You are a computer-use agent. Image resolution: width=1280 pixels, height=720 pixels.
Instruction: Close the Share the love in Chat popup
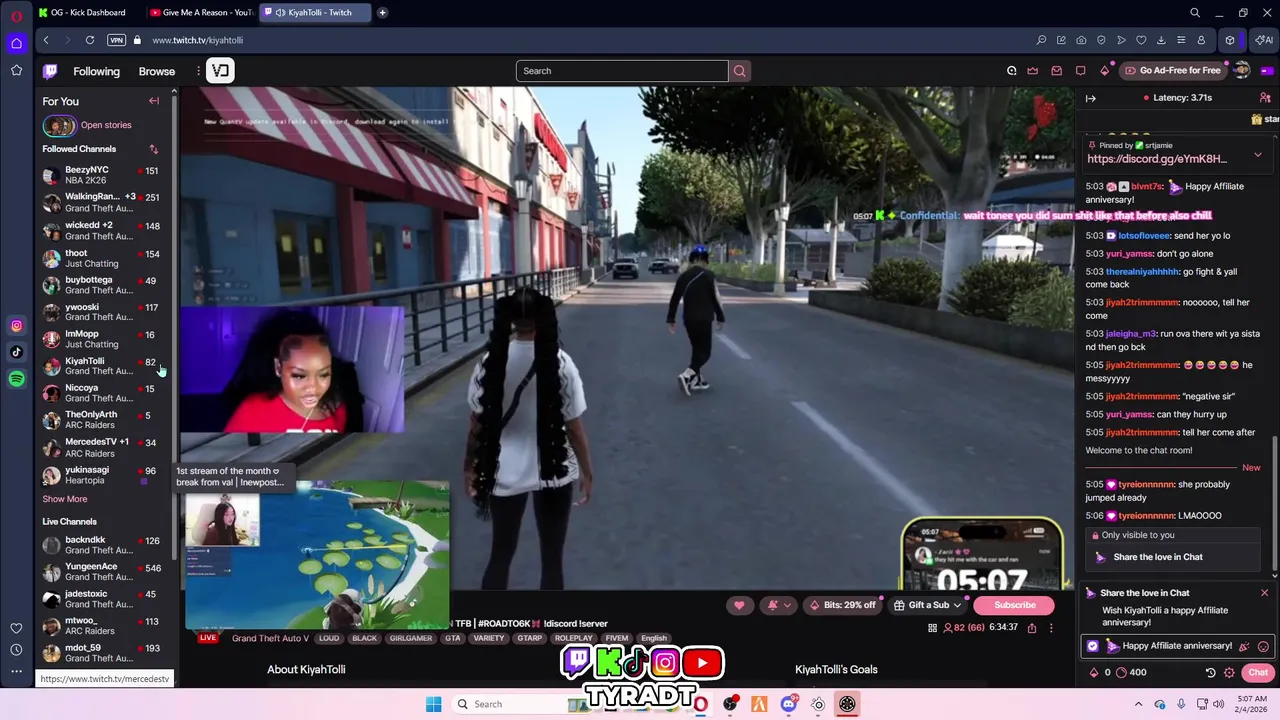[1264, 593]
